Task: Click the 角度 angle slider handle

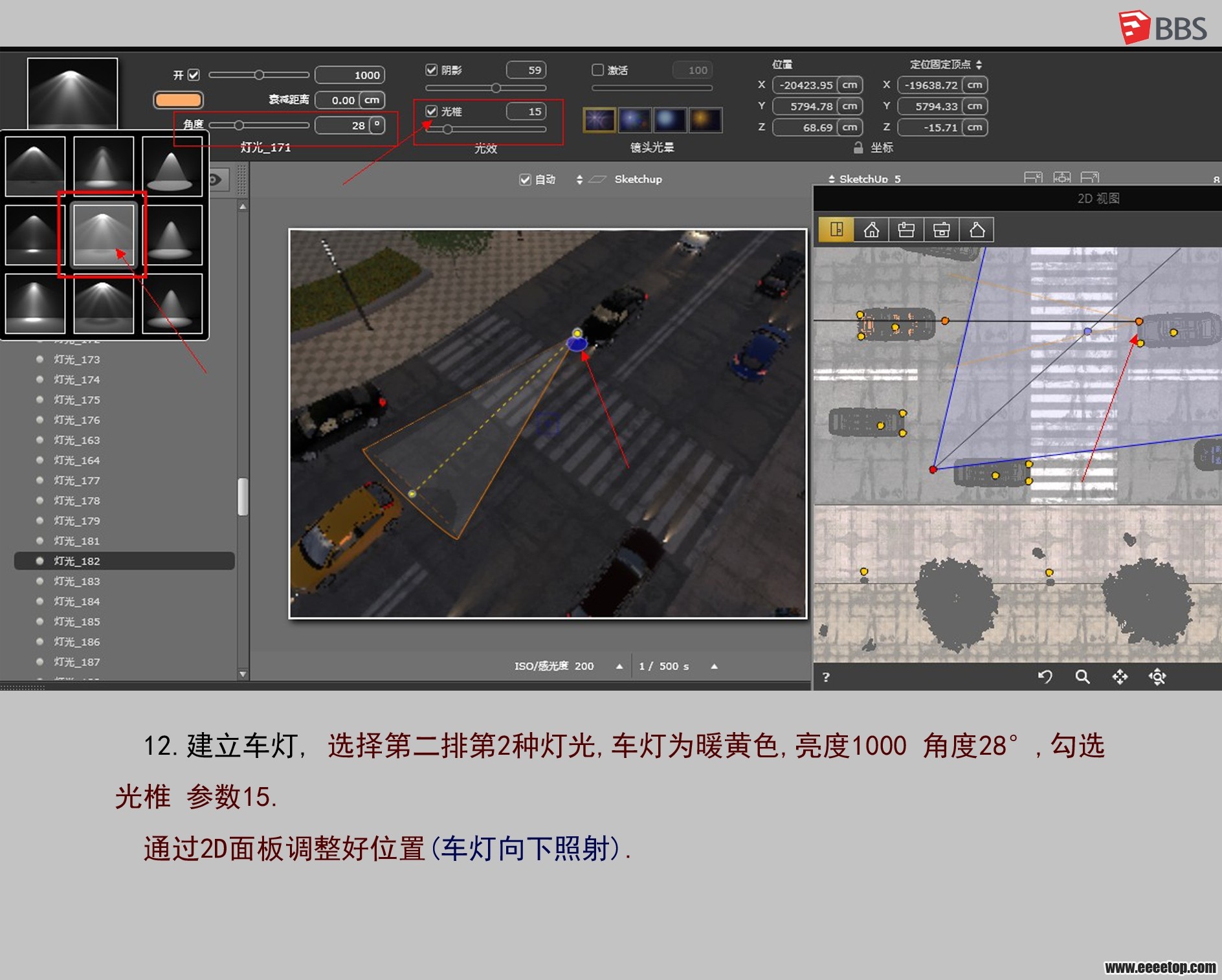Action: pyautogui.click(x=239, y=125)
